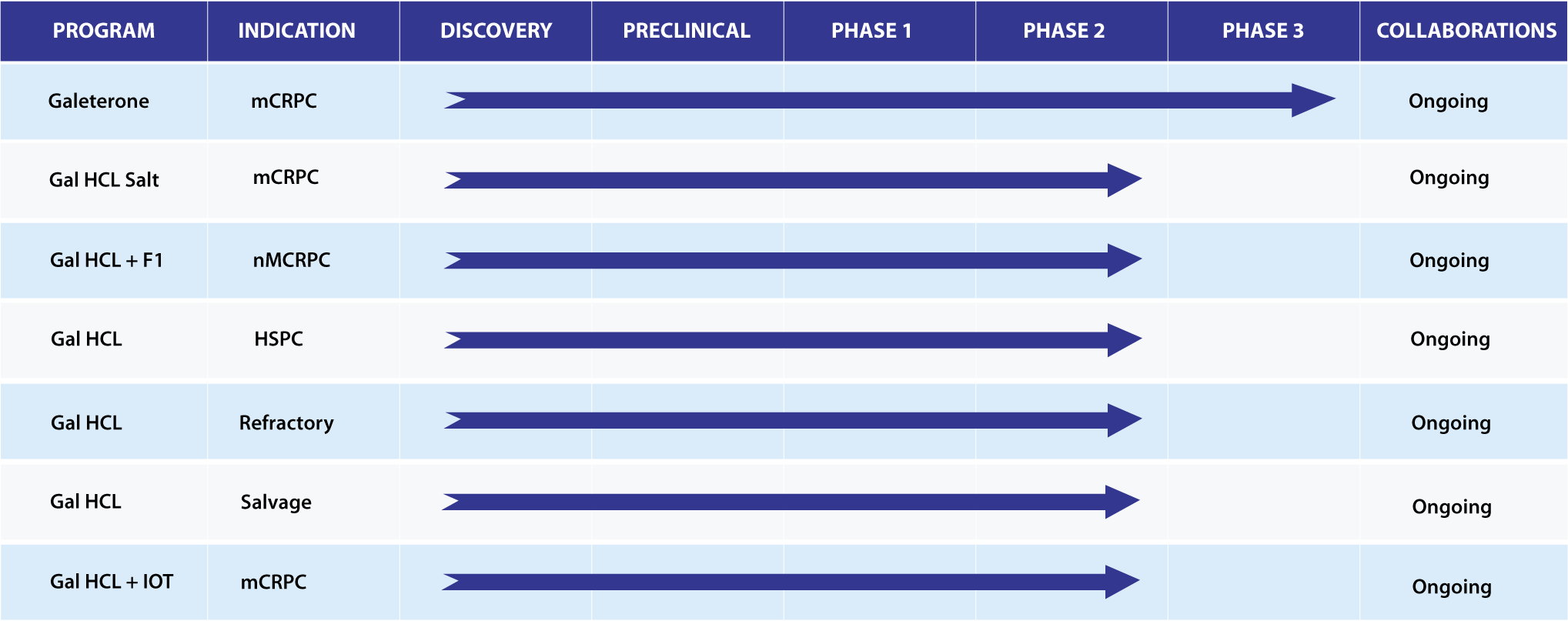Select the Ongoing status in HSPC row
The height and width of the screenshot is (621, 1568).
pyautogui.click(x=1450, y=339)
